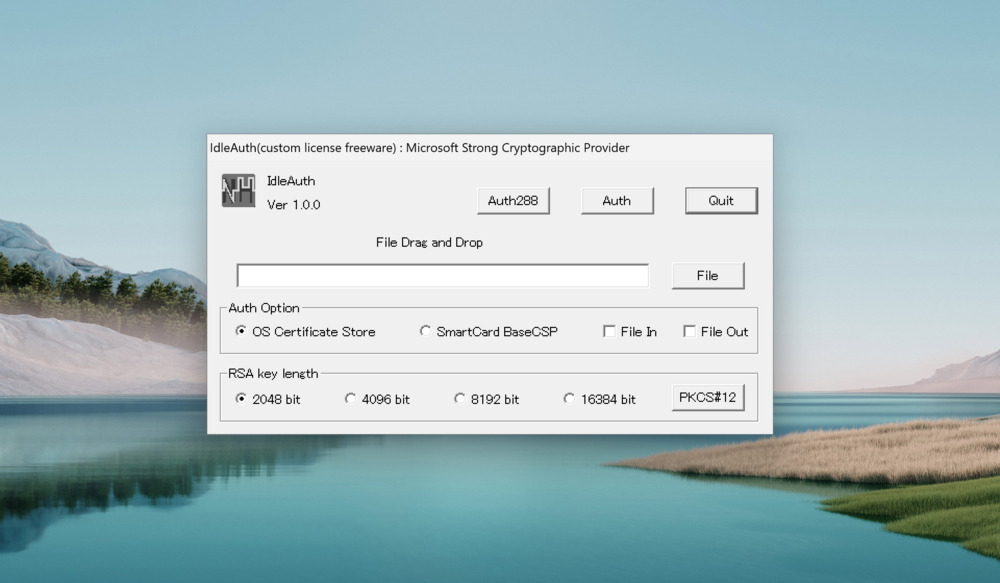Click the 'IdleAuth' name label beside the icon
1000x583 pixels.
point(291,181)
